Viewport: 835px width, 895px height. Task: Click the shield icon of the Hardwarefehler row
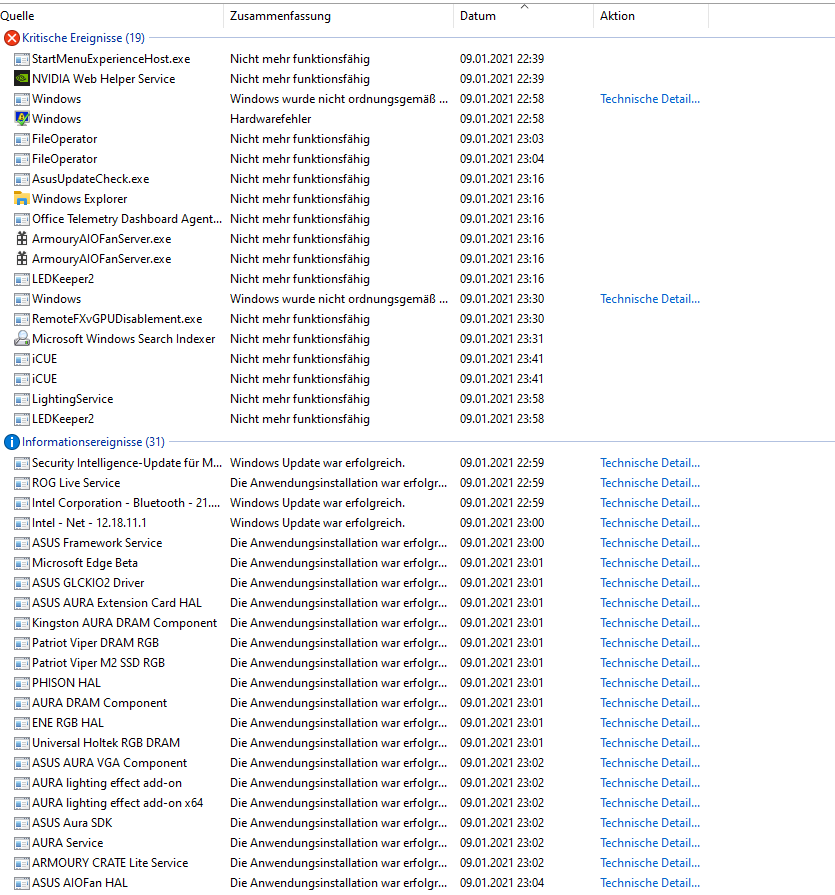coord(22,119)
